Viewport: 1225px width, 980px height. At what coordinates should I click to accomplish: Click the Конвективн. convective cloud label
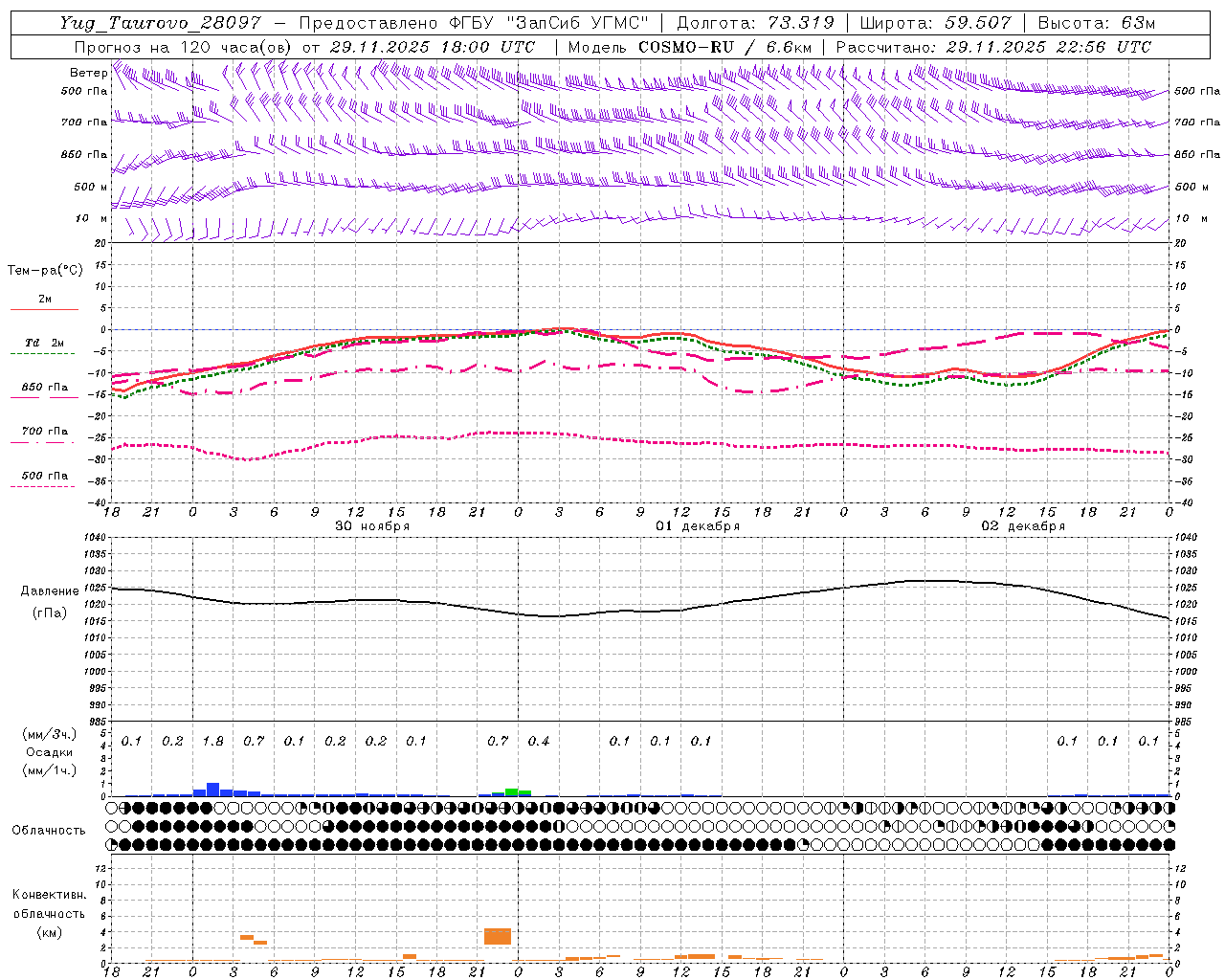point(50,895)
